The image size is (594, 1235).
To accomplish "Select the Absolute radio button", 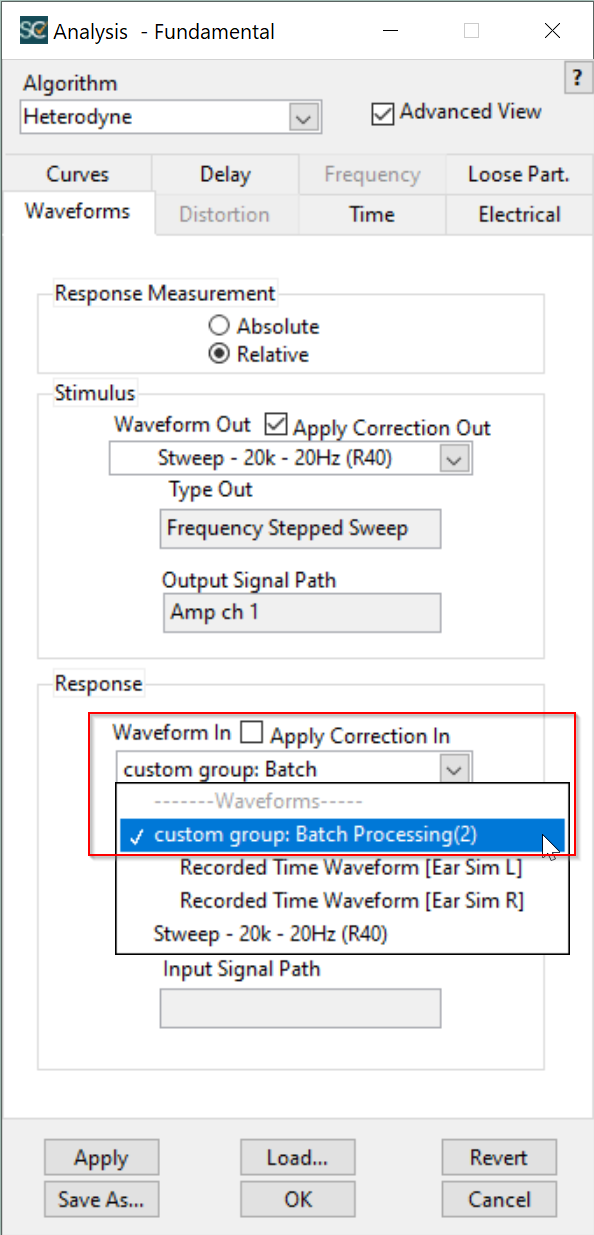I will [x=219, y=326].
